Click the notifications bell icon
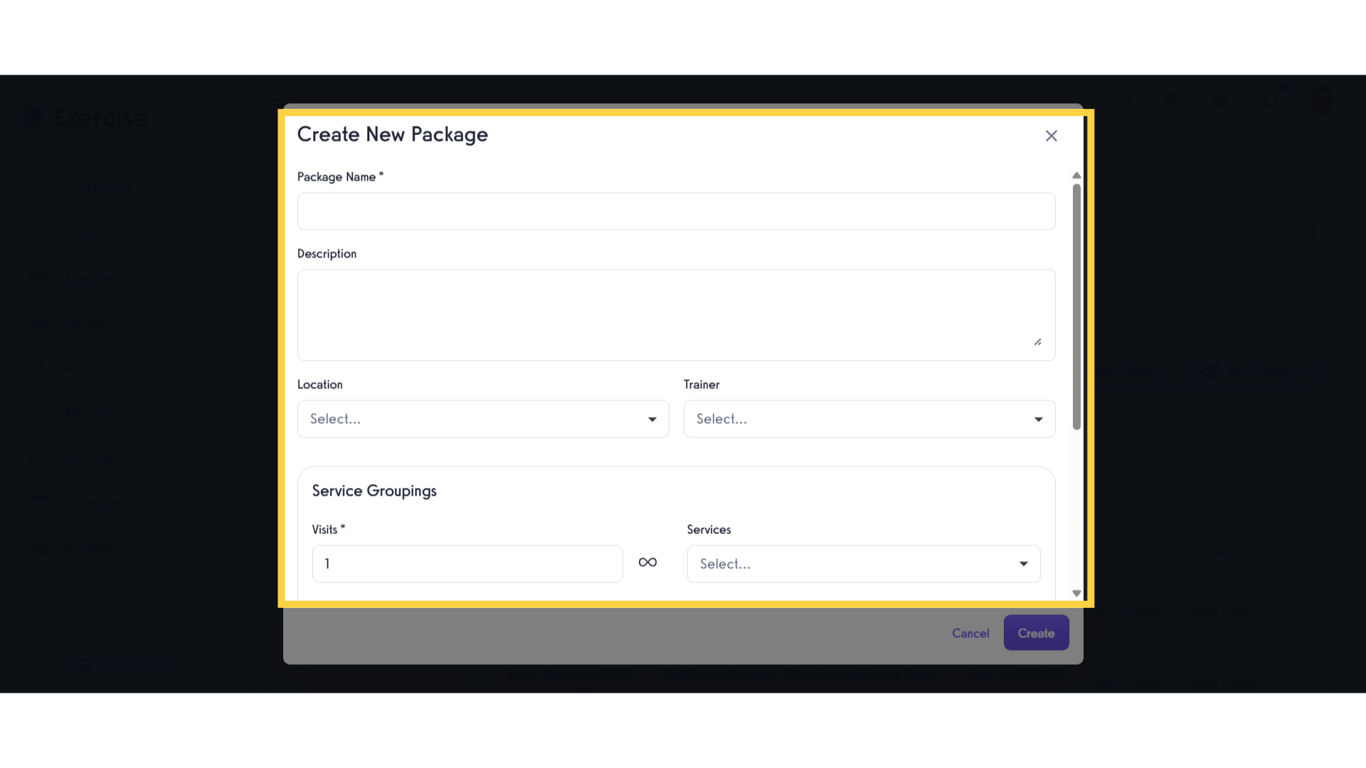The image size is (1366, 768). pos(1271,100)
